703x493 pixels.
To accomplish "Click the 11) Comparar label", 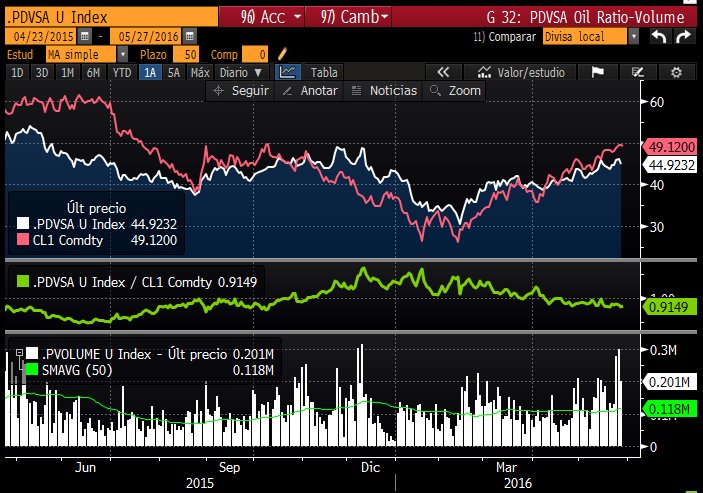I will 504,37.
